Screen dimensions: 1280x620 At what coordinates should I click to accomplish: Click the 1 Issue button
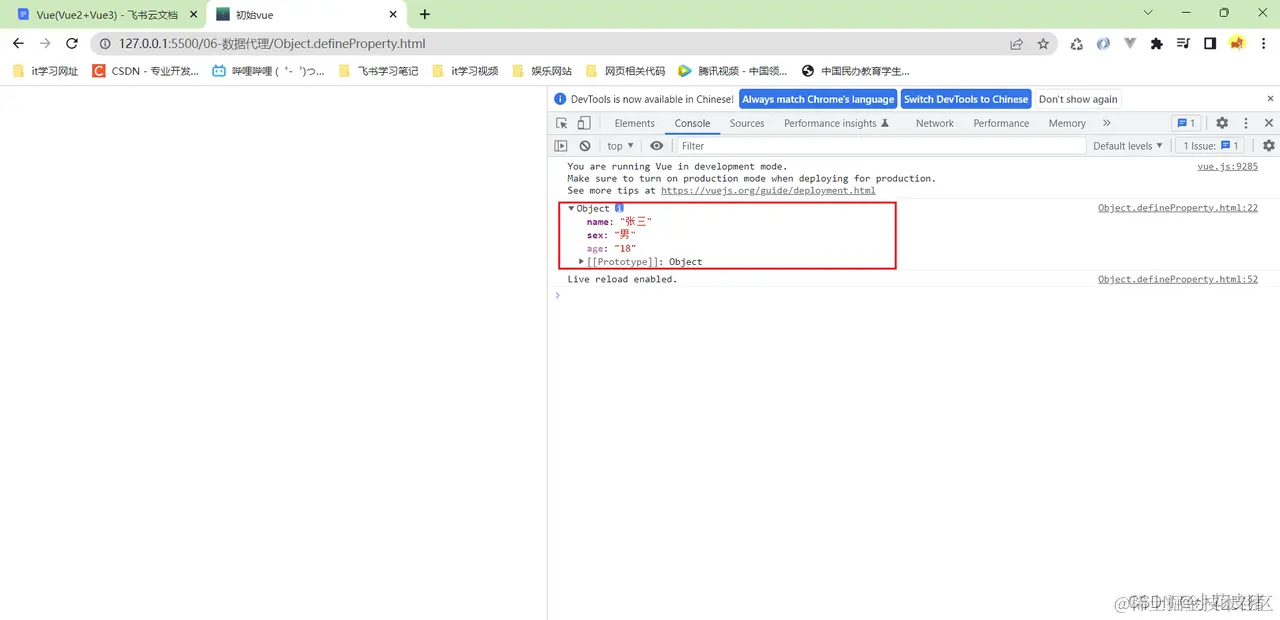(x=1211, y=146)
